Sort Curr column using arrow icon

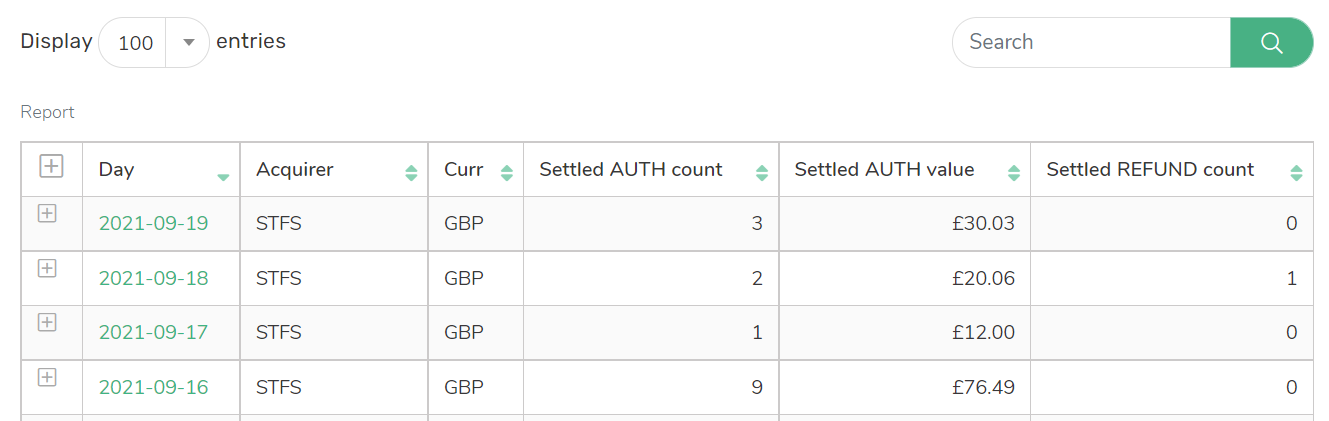(x=506, y=172)
